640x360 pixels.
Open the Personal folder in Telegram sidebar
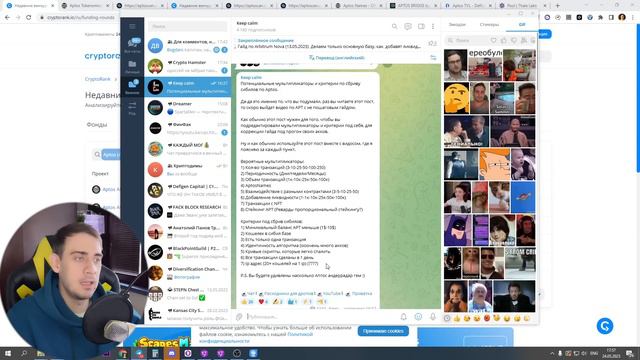pyautogui.click(x=132, y=67)
